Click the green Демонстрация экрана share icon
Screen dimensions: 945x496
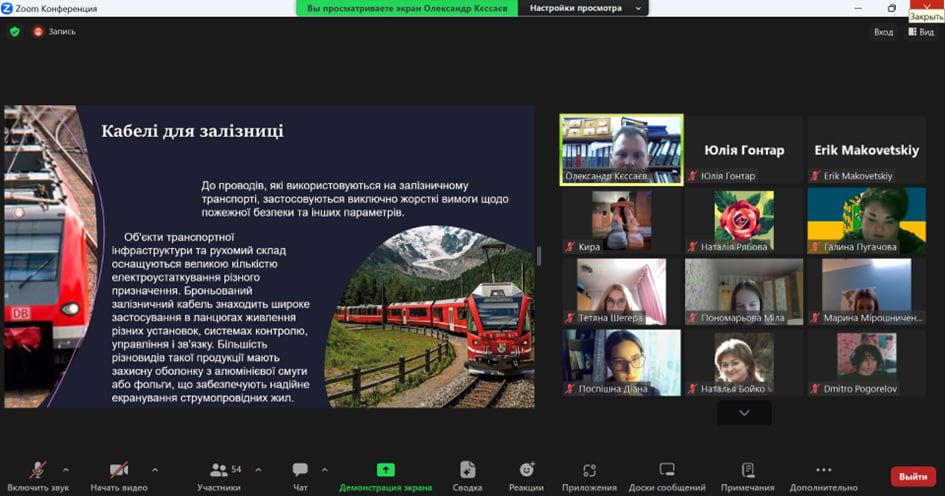385,470
